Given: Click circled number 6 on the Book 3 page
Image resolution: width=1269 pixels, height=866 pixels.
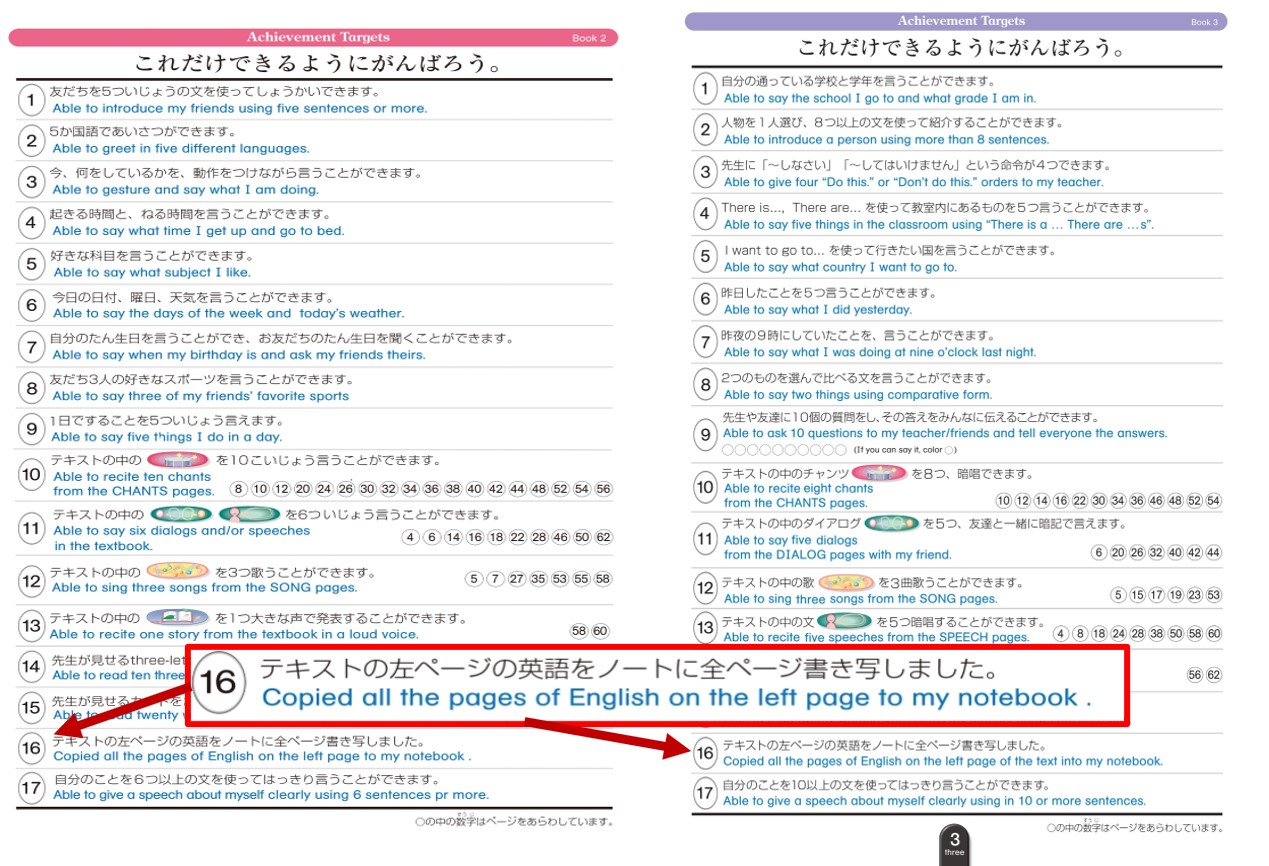Looking at the screenshot, I should [705, 300].
